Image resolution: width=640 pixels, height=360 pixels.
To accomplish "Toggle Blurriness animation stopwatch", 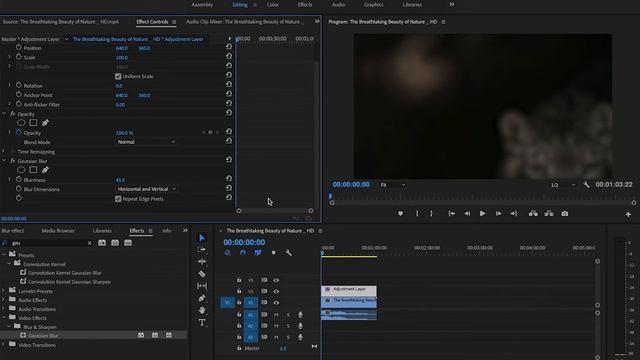I will click(x=19, y=179).
